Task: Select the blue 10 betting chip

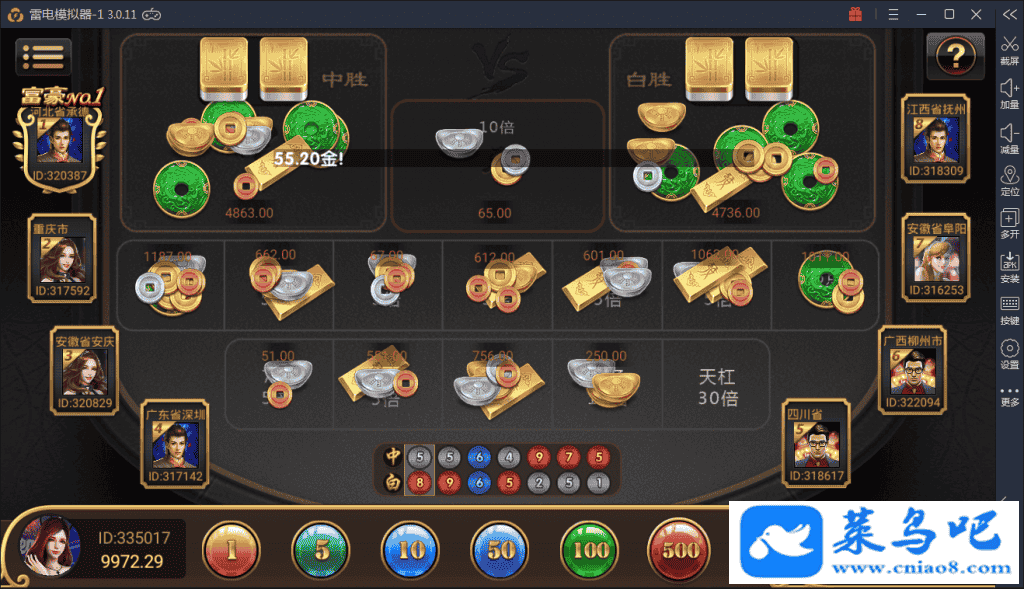Action: 411,550
